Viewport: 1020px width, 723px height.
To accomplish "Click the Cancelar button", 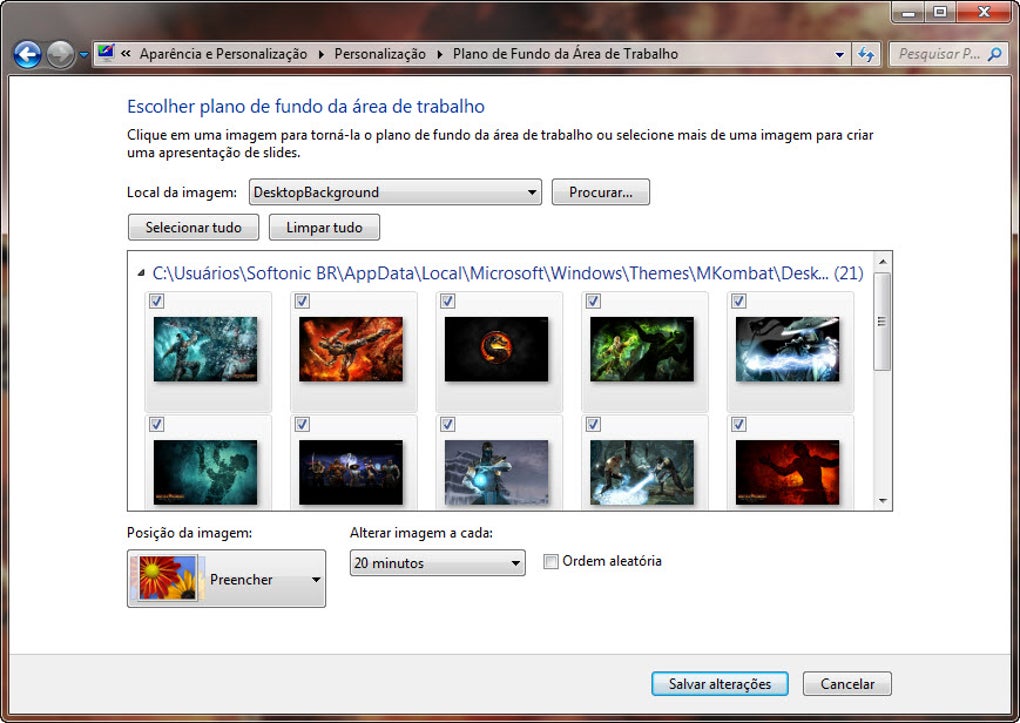I will 847,684.
